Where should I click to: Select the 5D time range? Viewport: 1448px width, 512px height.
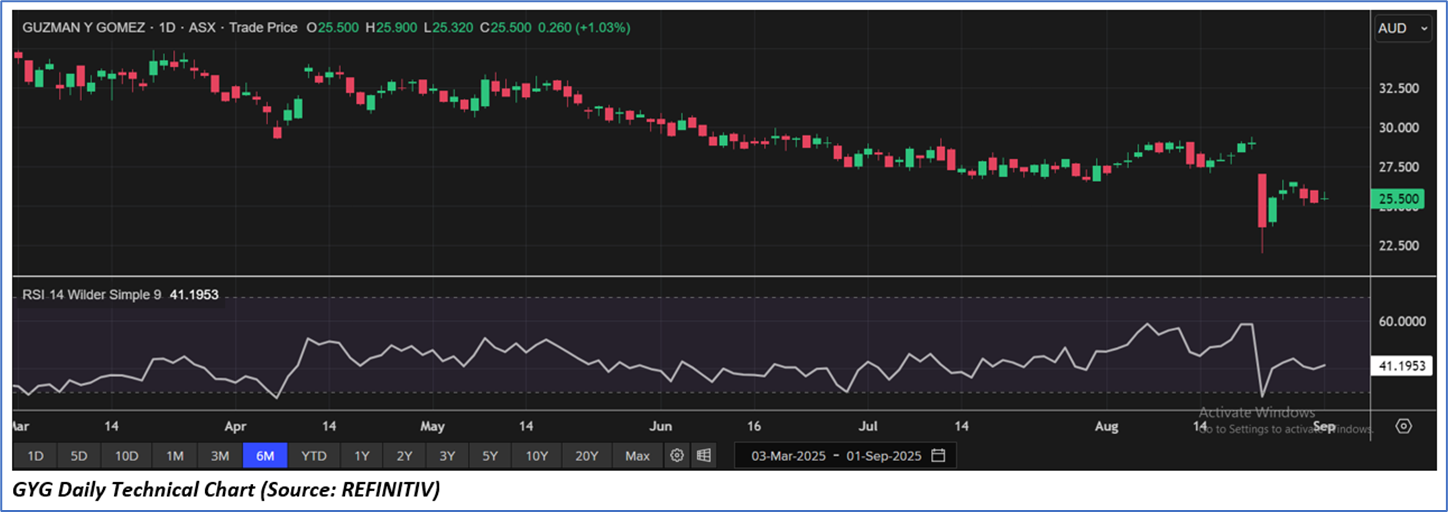79,456
